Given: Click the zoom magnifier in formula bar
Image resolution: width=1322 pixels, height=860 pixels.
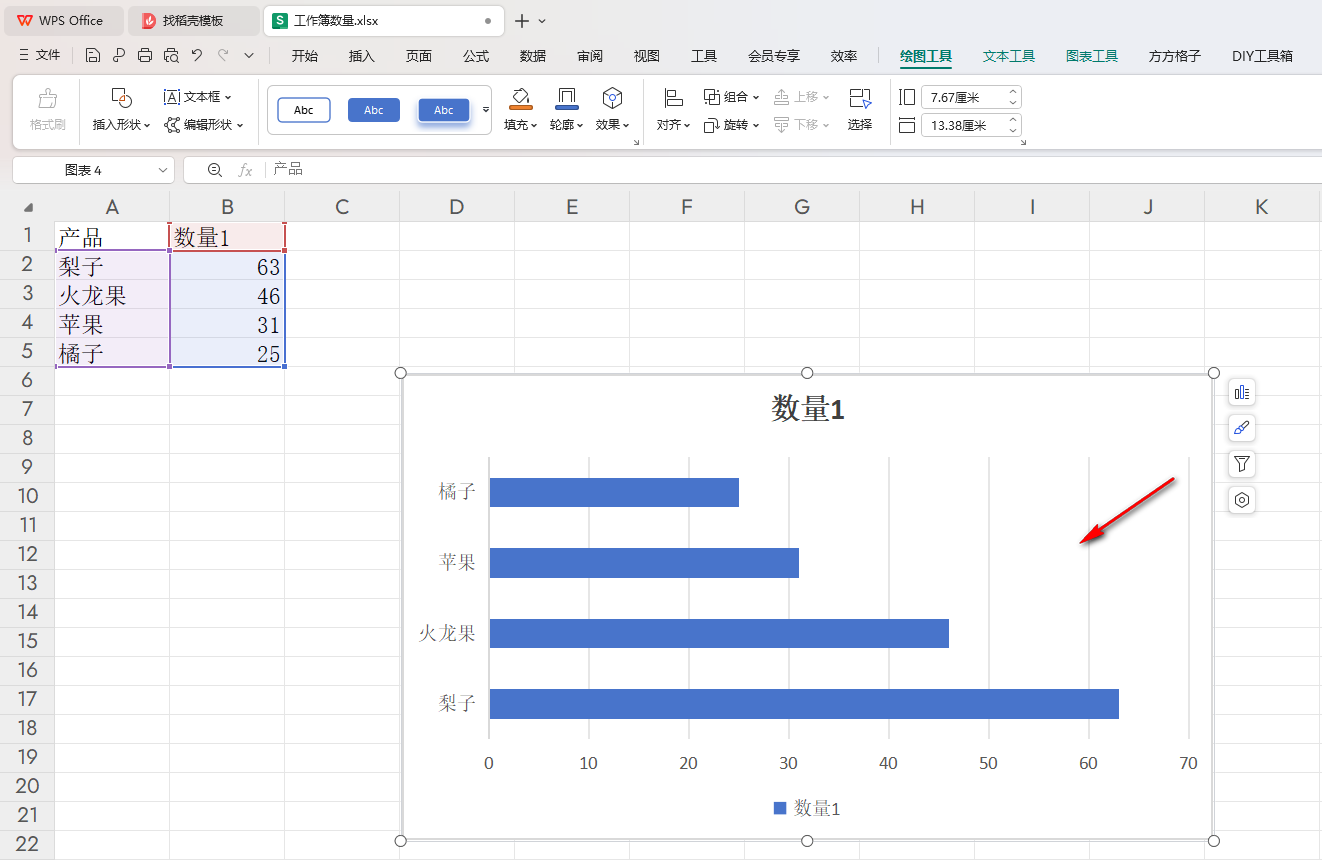Looking at the screenshot, I should click(x=214, y=170).
